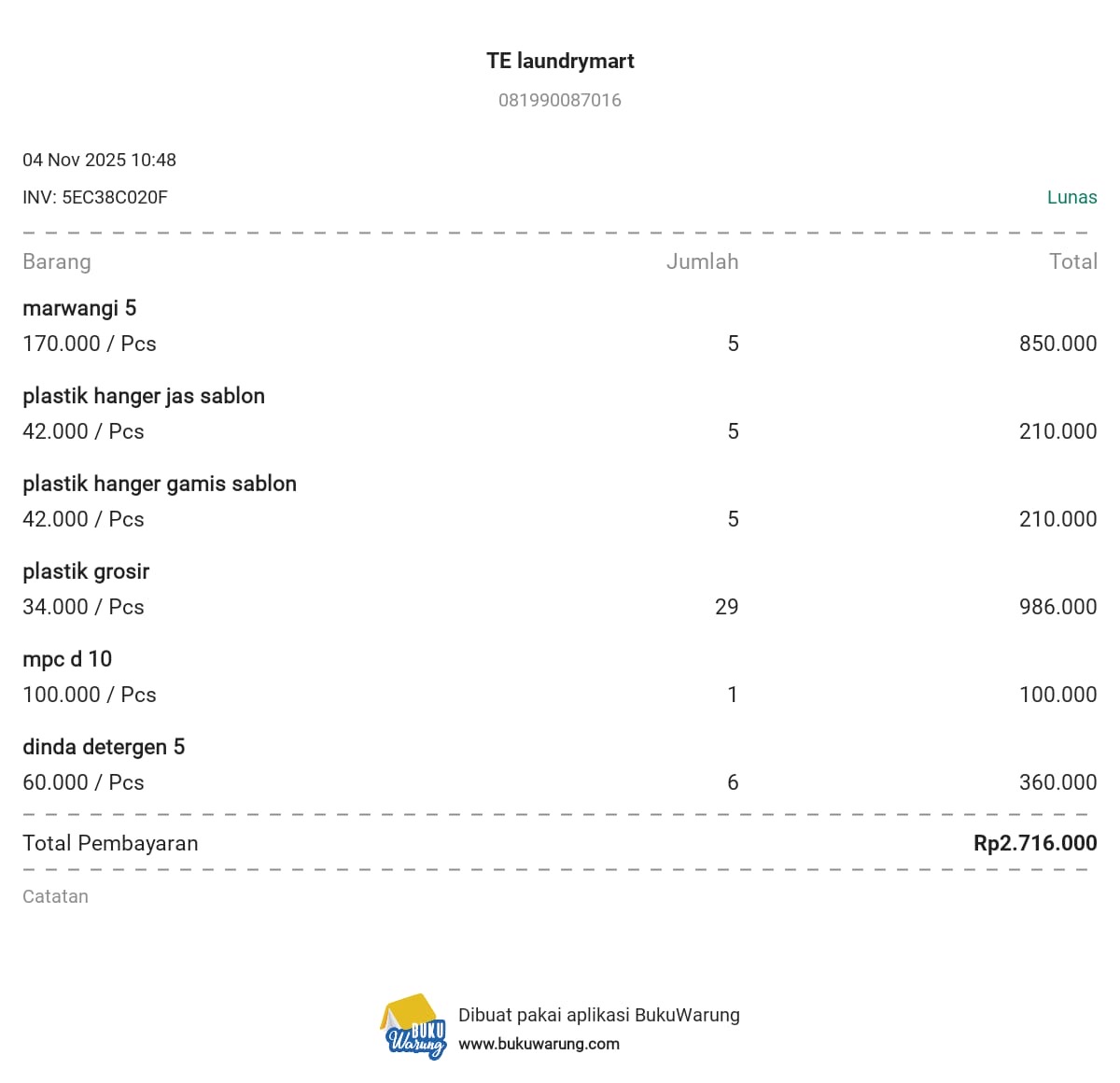Click the Catatan notes label
1120x1083 pixels.
point(55,896)
